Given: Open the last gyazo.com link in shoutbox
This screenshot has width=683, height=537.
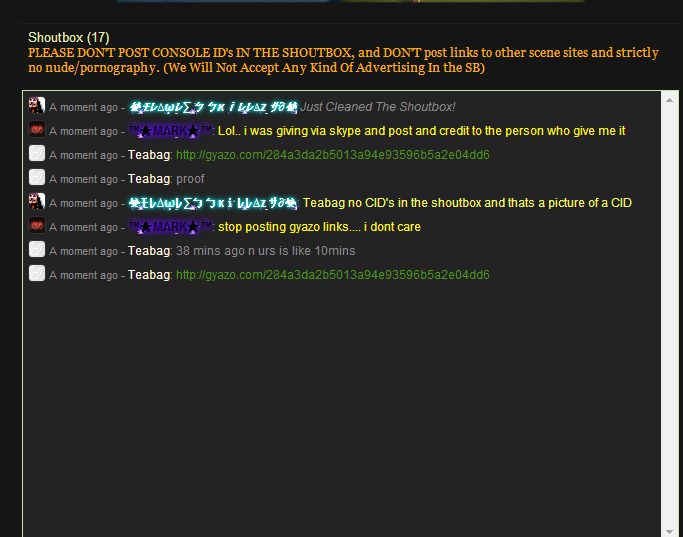Looking at the screenshot, I should 332,275.
